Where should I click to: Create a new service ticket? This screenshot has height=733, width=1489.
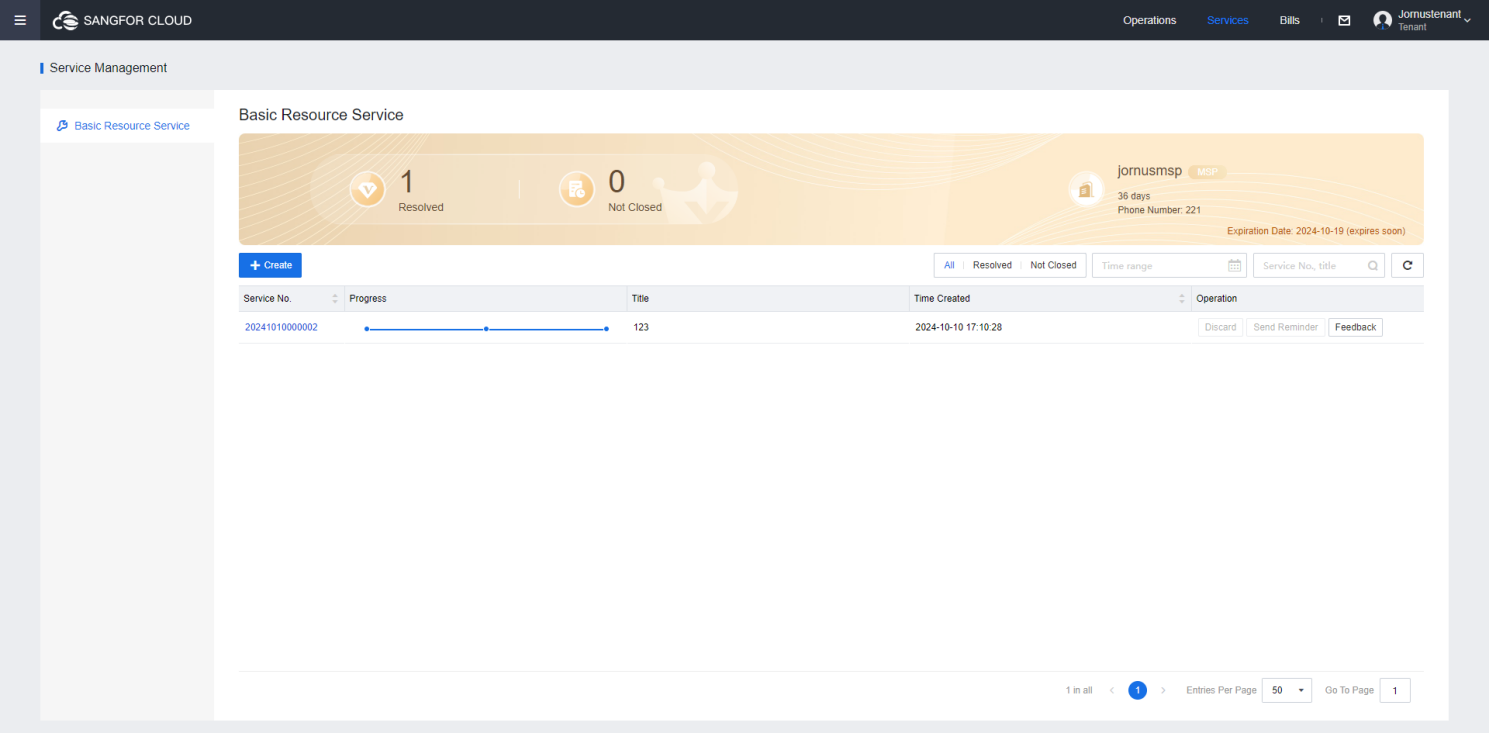(x=270, y=265)
